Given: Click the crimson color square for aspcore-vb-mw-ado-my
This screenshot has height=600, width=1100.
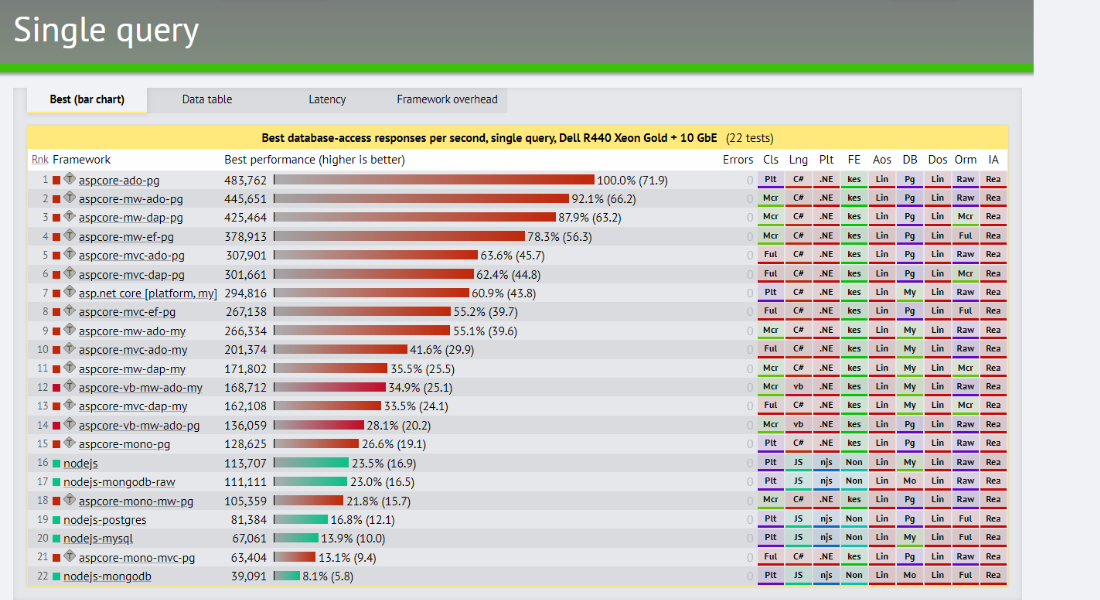Looking at the screenshot, I should pyautogui.click(x=56, y=387).
